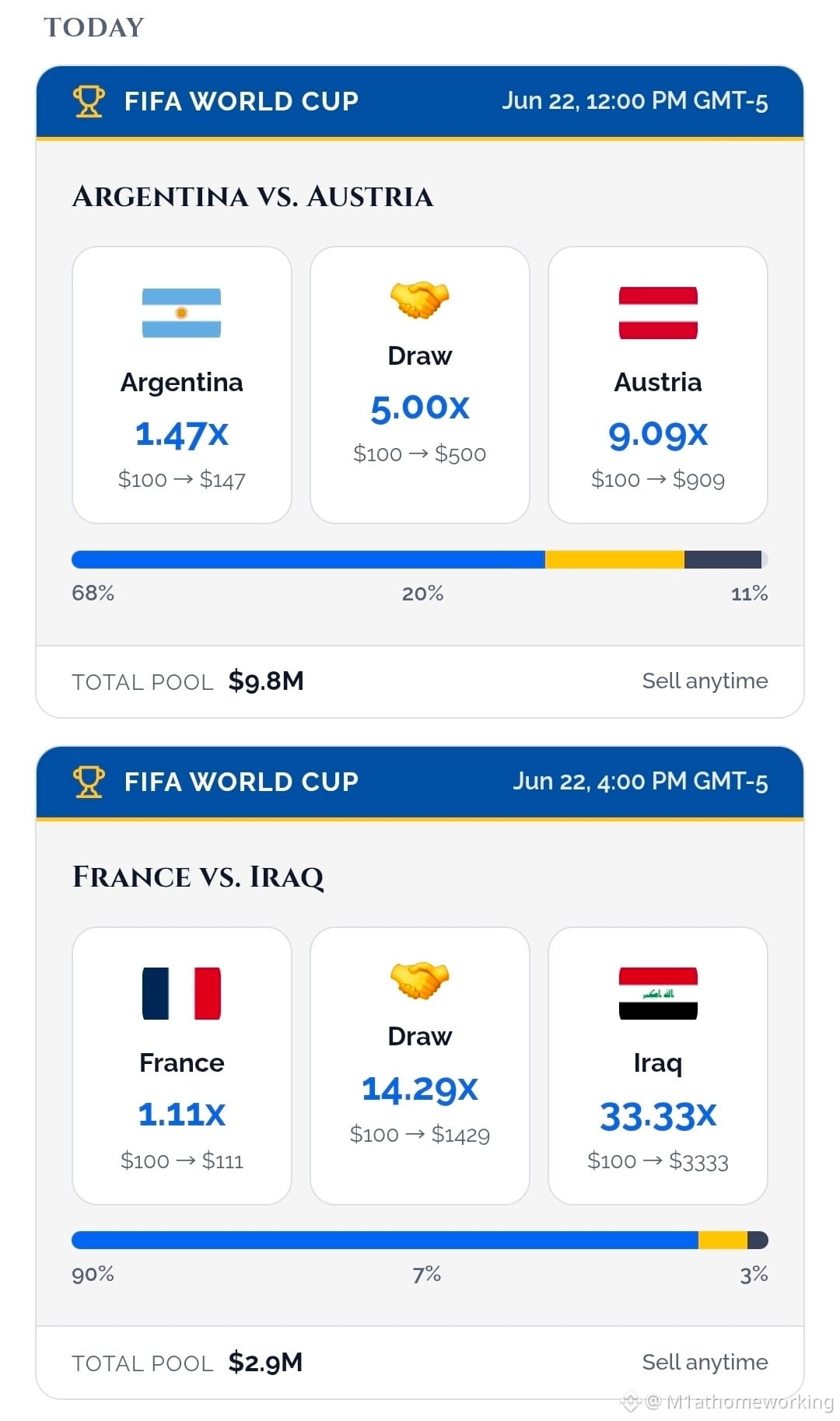Click the trophy icon on Argentina match header
Viewport: 840px width, 1421px height.
(89, 101)
